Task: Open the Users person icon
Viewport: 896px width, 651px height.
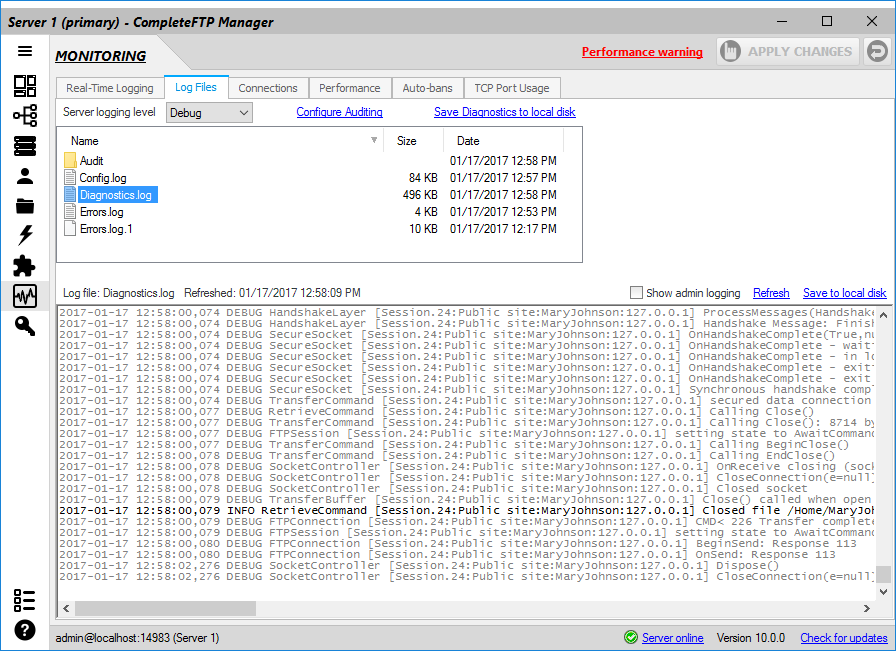Action: click(25, 176)
